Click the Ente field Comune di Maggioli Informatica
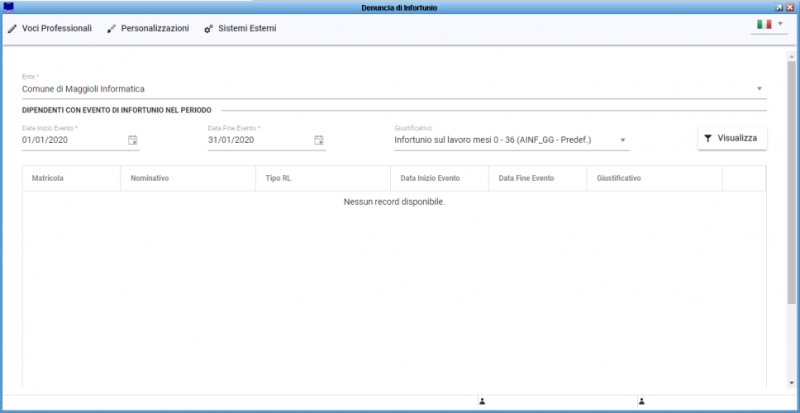The image size is (800, 413). [x=394, y=89]
